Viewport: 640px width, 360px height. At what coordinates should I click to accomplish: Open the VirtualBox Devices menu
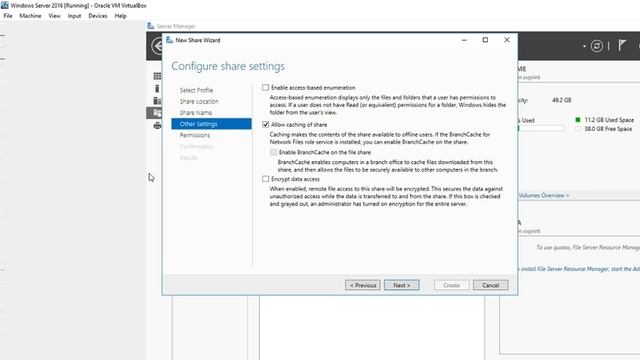98,16
